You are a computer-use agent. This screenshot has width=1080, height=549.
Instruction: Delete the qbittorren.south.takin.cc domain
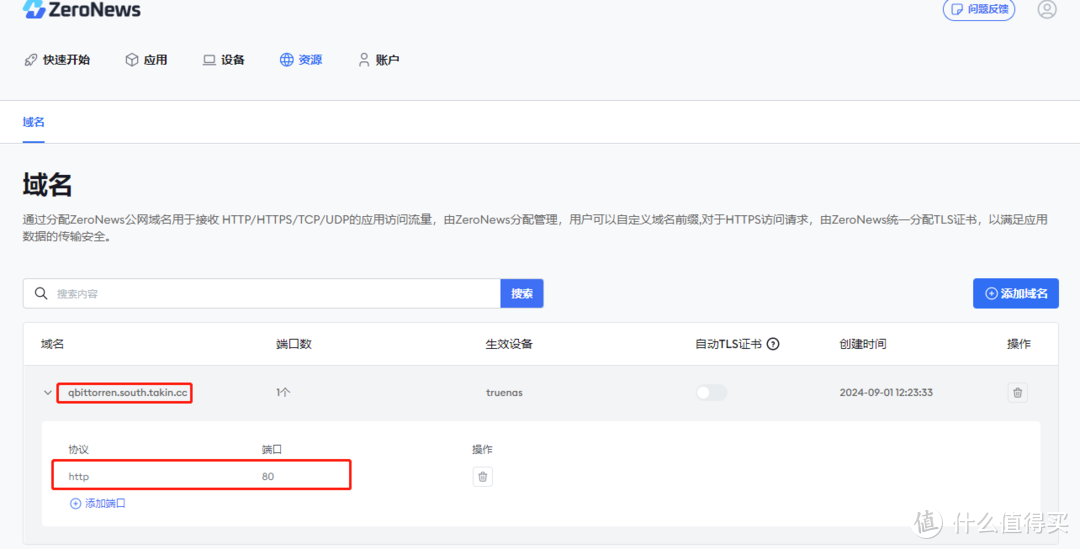coord(1017,393)
